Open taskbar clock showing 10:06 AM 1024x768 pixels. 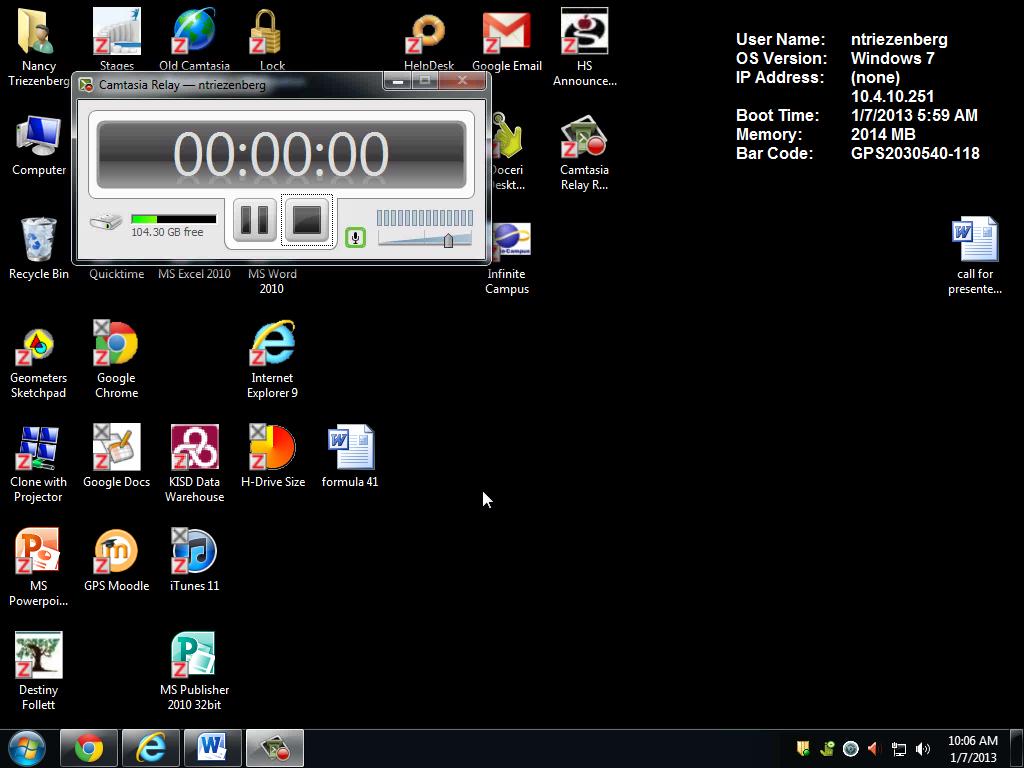[x=972, y=749]
